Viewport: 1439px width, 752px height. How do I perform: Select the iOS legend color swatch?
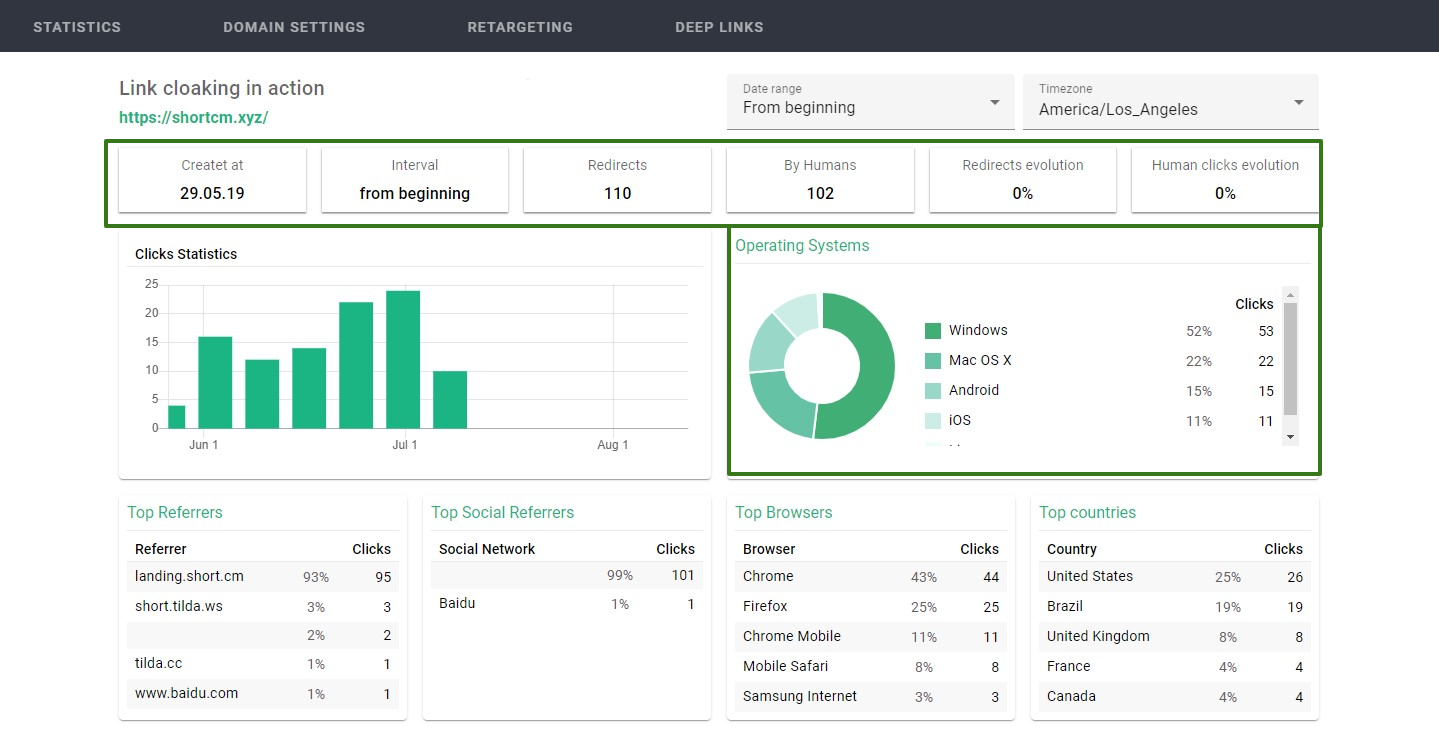[933, 421]
